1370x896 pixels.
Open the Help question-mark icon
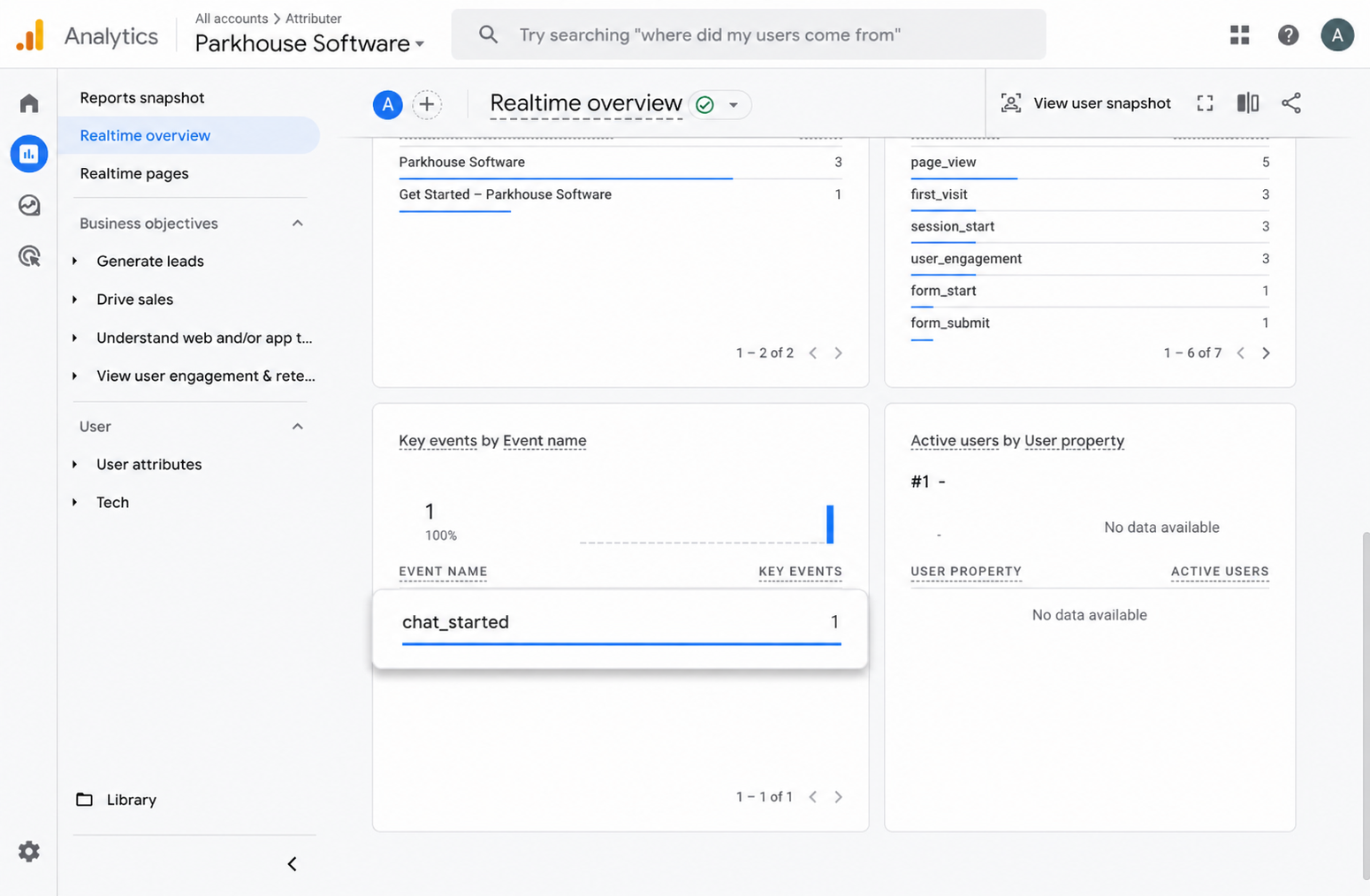click(1289, 34)
